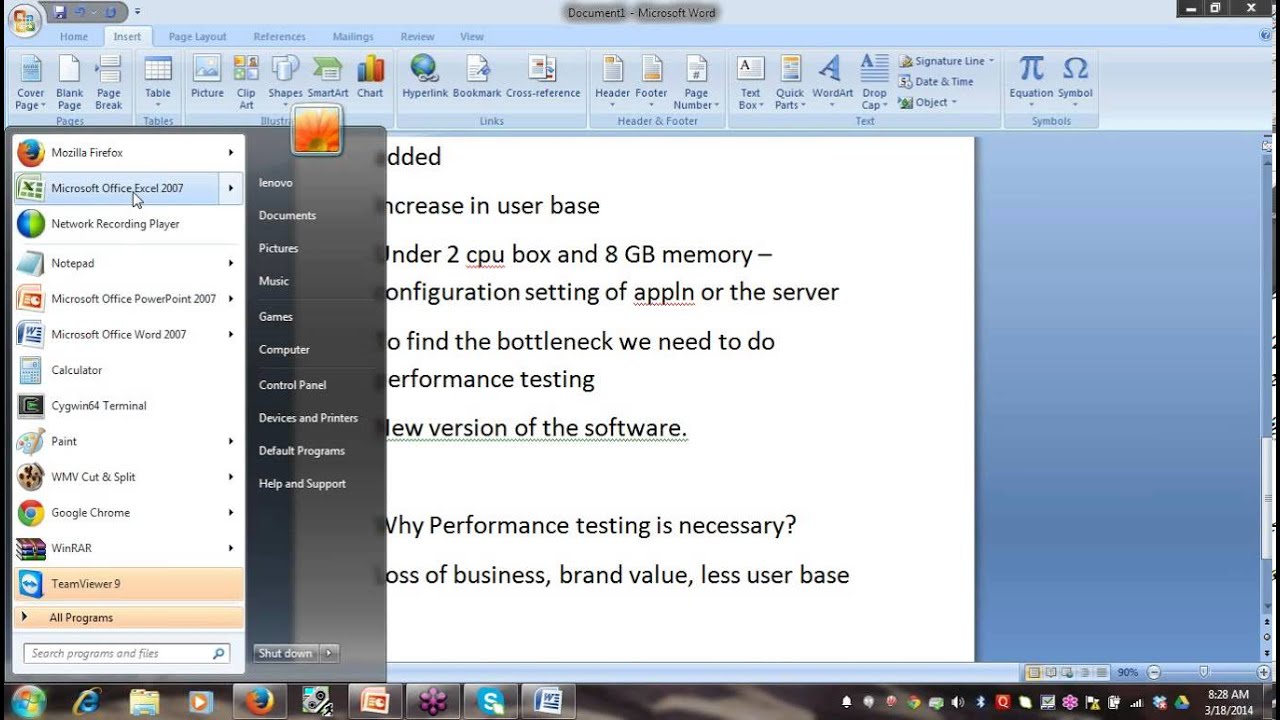Open Control Panel from Start menu
This screenshot has width=1280, height=720.
[x=292, y=385]
